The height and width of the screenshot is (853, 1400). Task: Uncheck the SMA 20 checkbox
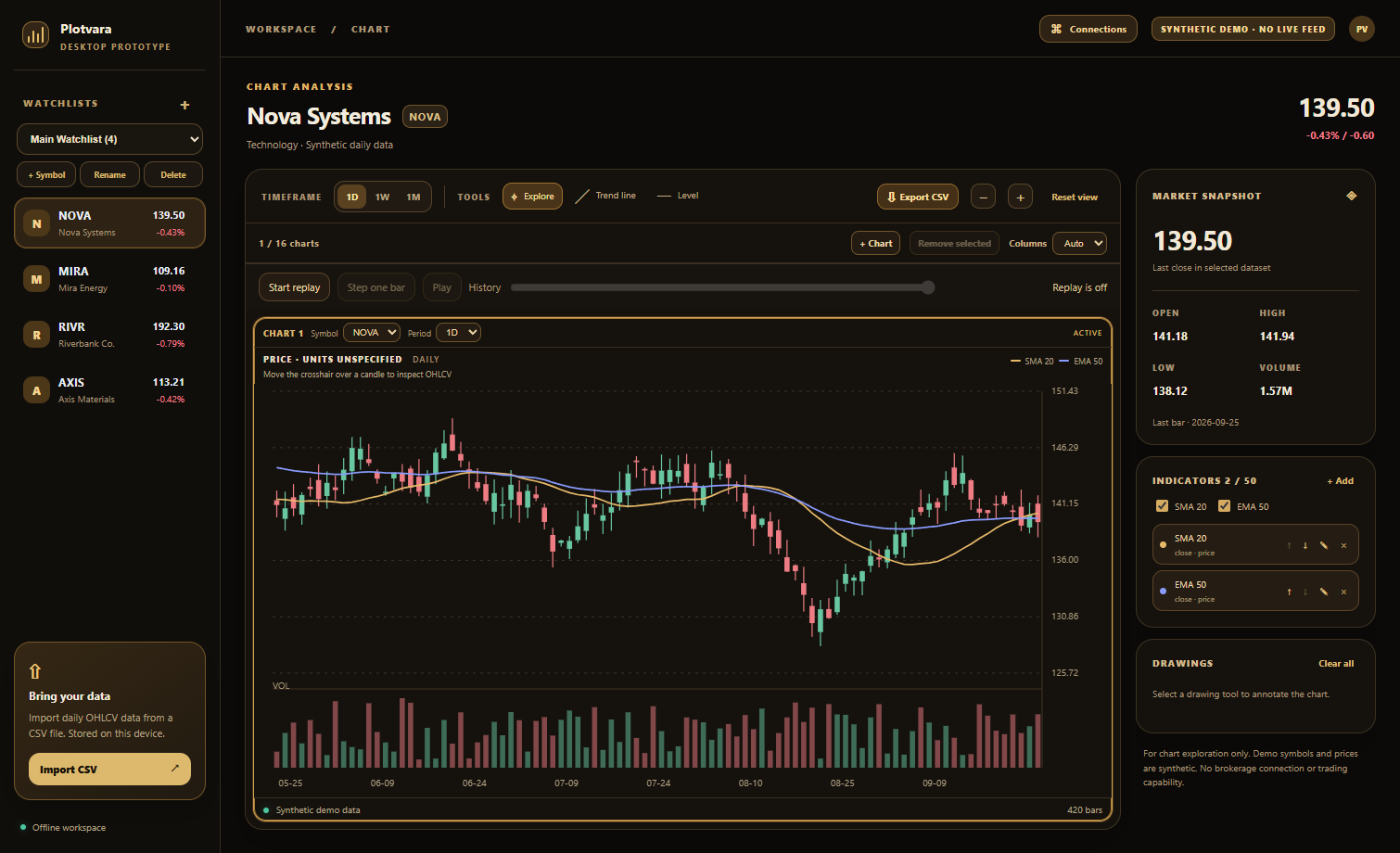click(x=1162, y=506)
